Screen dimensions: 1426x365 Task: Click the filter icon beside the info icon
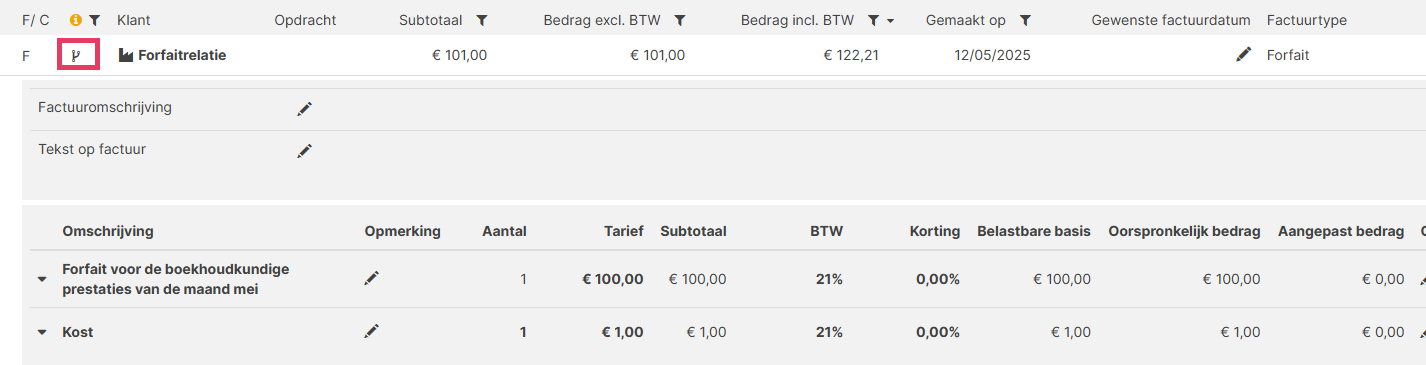tap(94, 20)
